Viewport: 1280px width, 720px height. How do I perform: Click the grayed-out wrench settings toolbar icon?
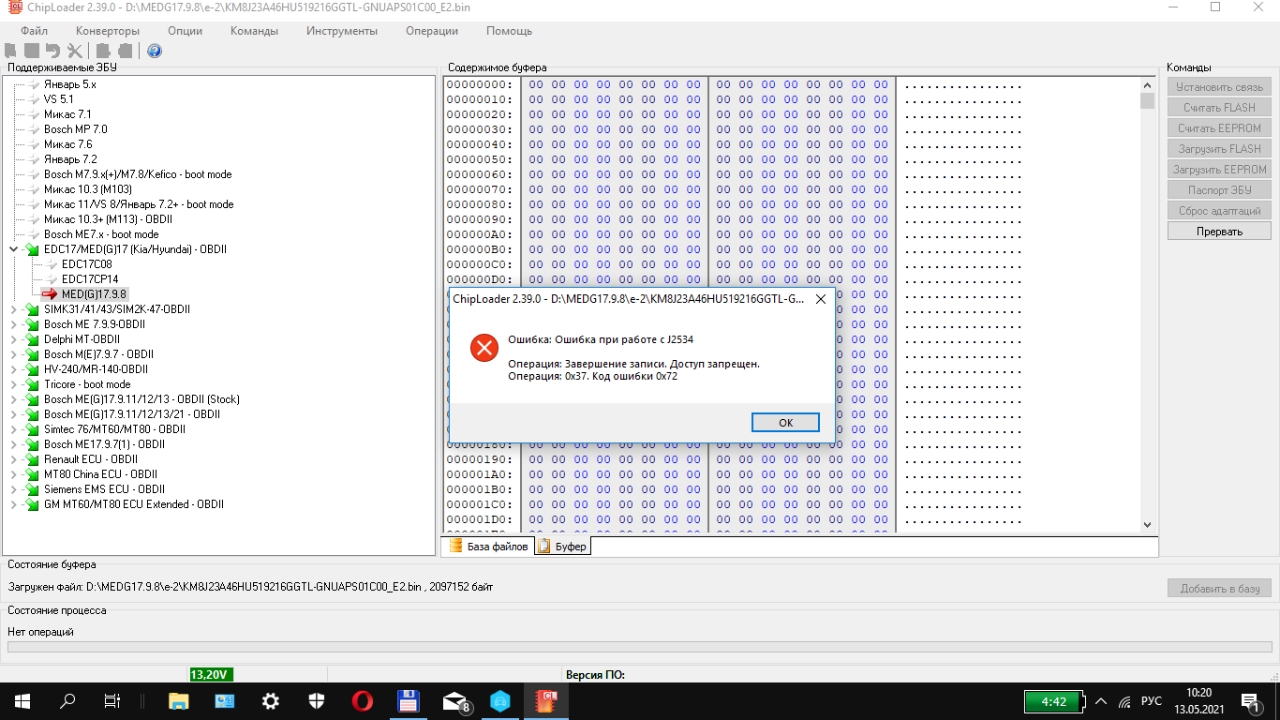(x=75, y=51)
